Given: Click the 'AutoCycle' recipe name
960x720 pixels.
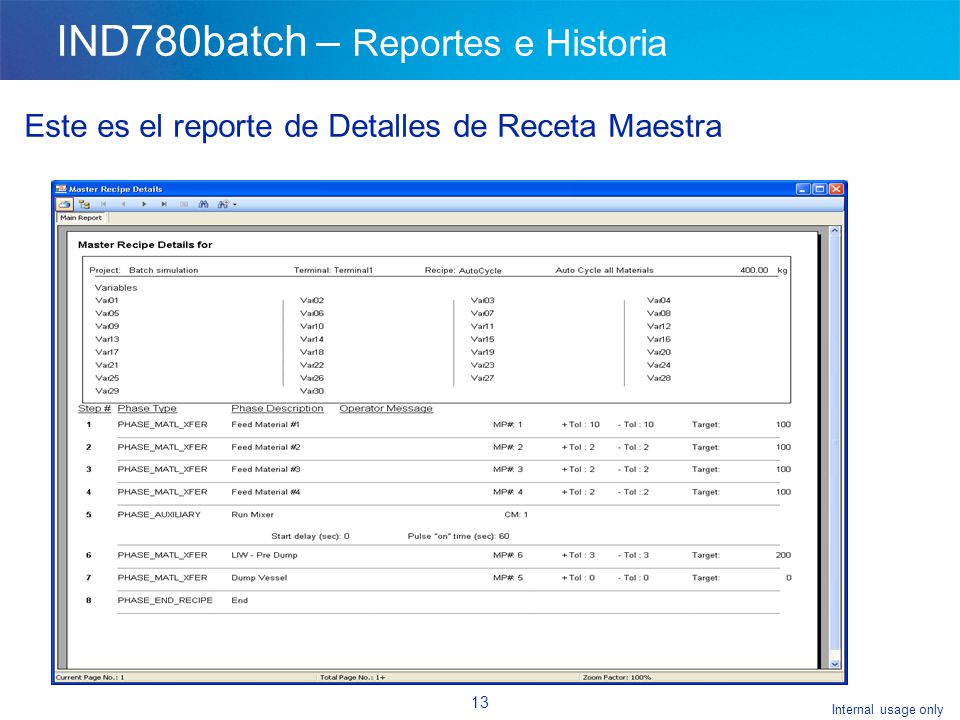Looking at the screenshot, I should pos(480,271).
